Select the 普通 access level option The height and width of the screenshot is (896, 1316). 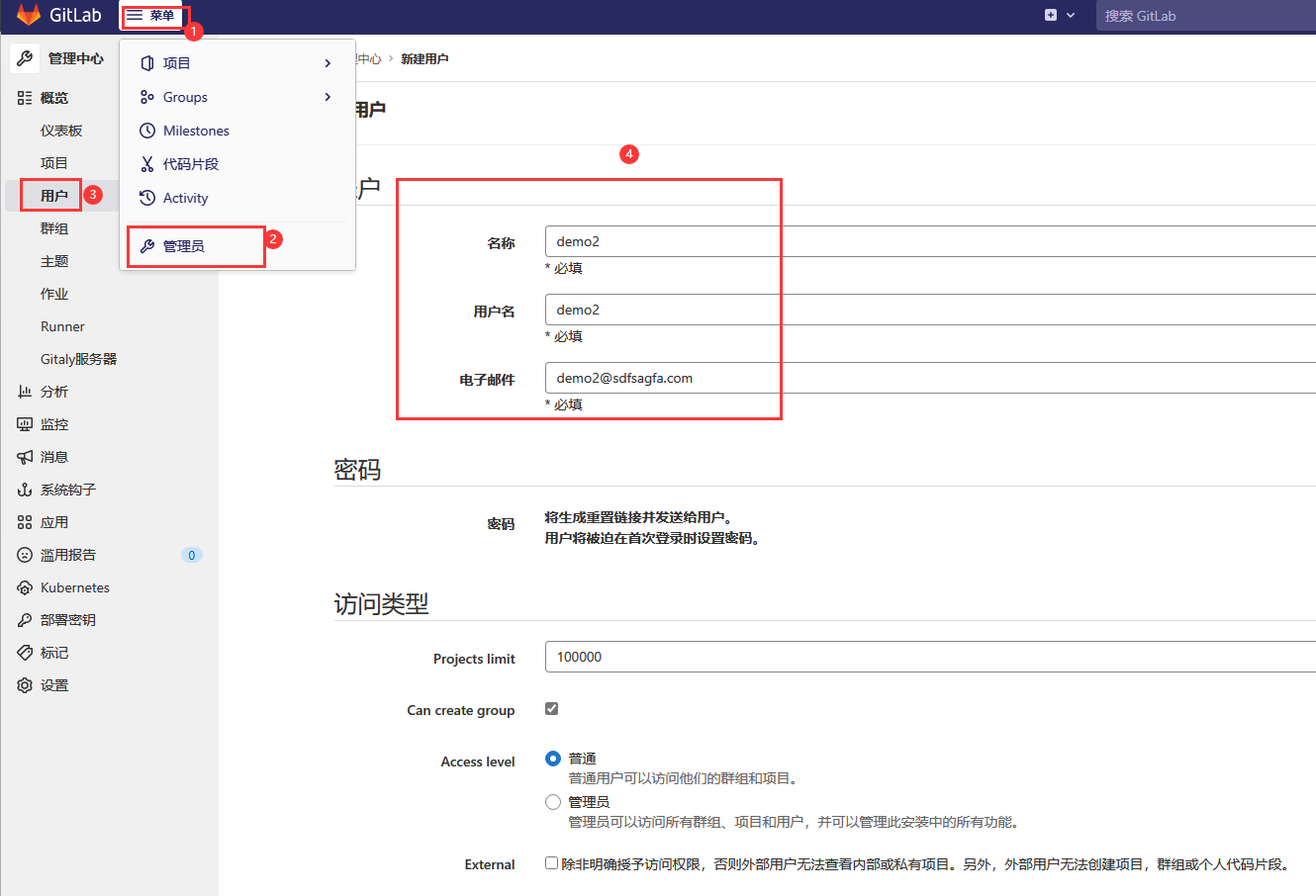click(552, 759)
